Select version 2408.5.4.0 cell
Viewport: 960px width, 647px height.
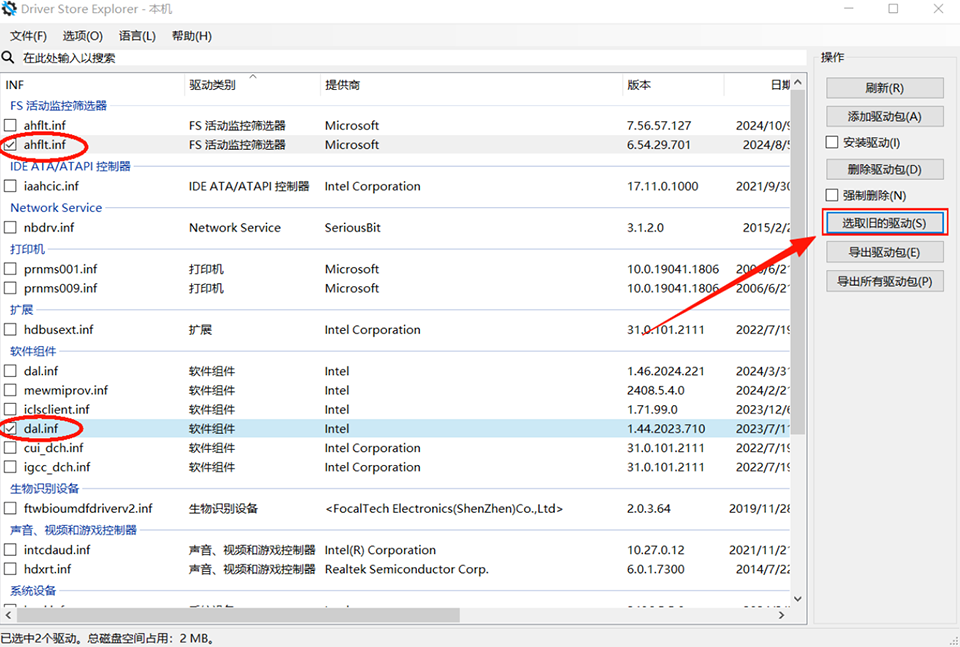click(x=656, y=390)
